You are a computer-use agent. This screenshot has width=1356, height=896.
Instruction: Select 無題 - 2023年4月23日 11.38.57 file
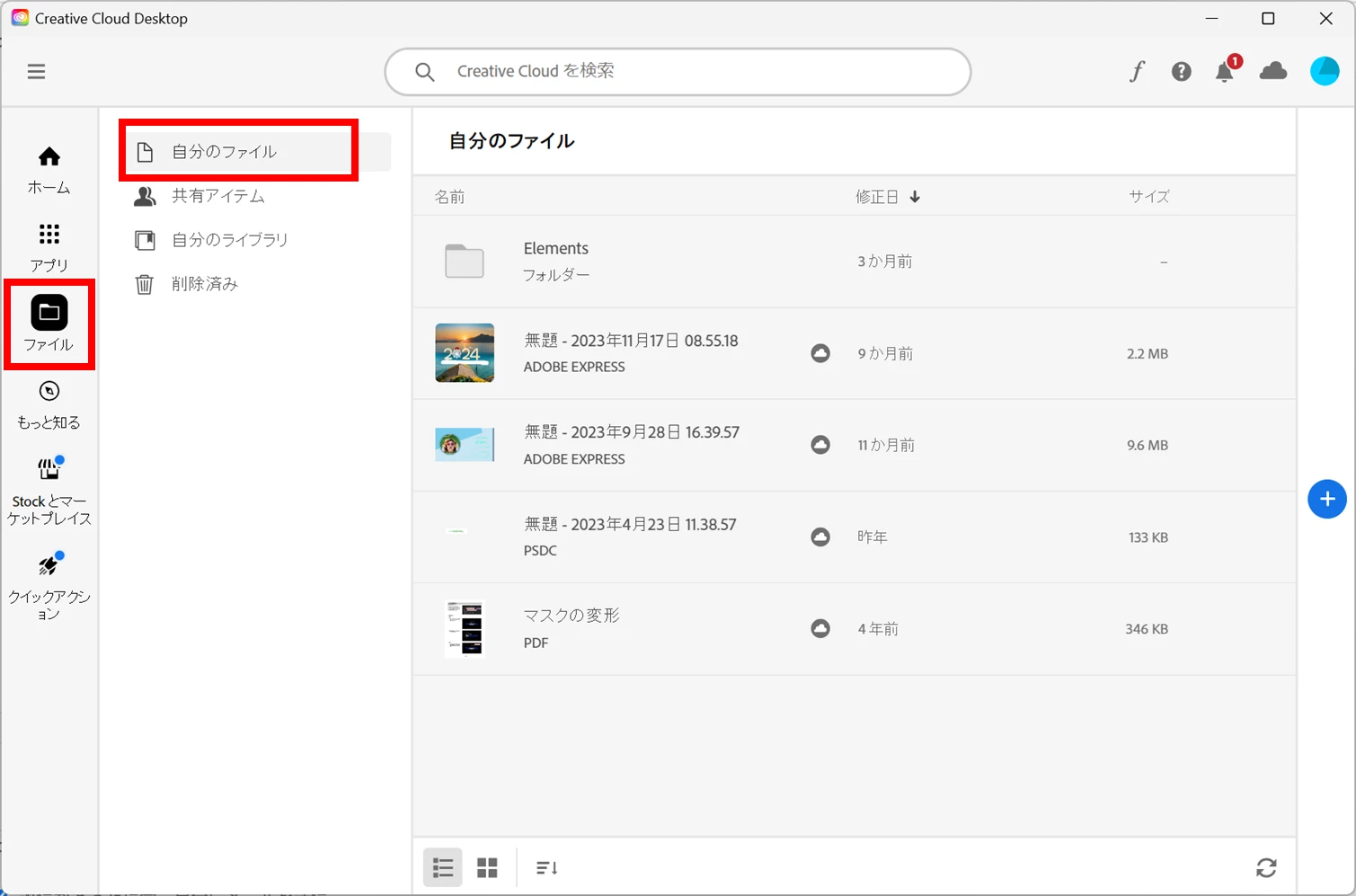[630, 524]
